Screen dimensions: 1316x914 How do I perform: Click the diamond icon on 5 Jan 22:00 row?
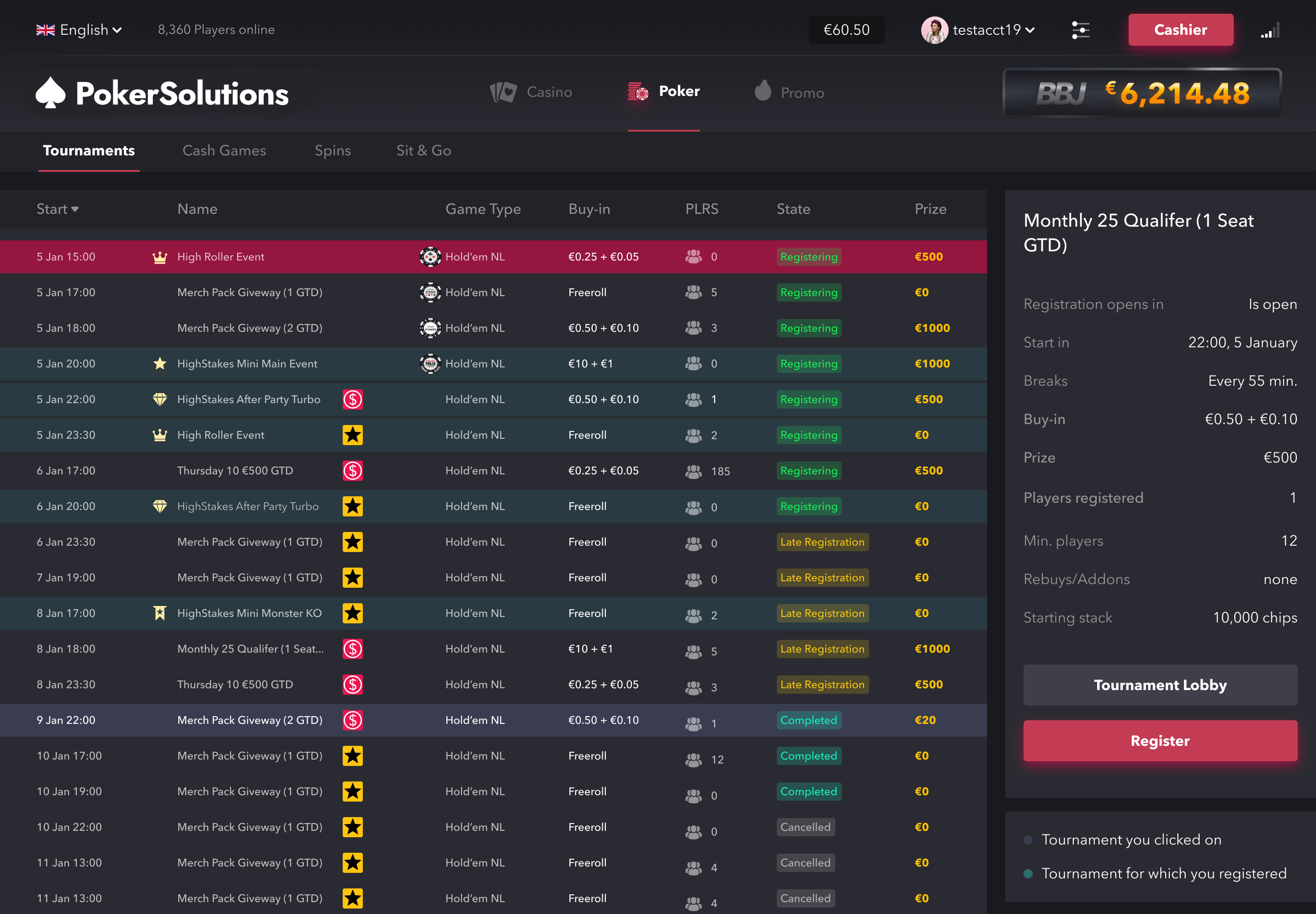pyautogui.click(x=160, y=399)
